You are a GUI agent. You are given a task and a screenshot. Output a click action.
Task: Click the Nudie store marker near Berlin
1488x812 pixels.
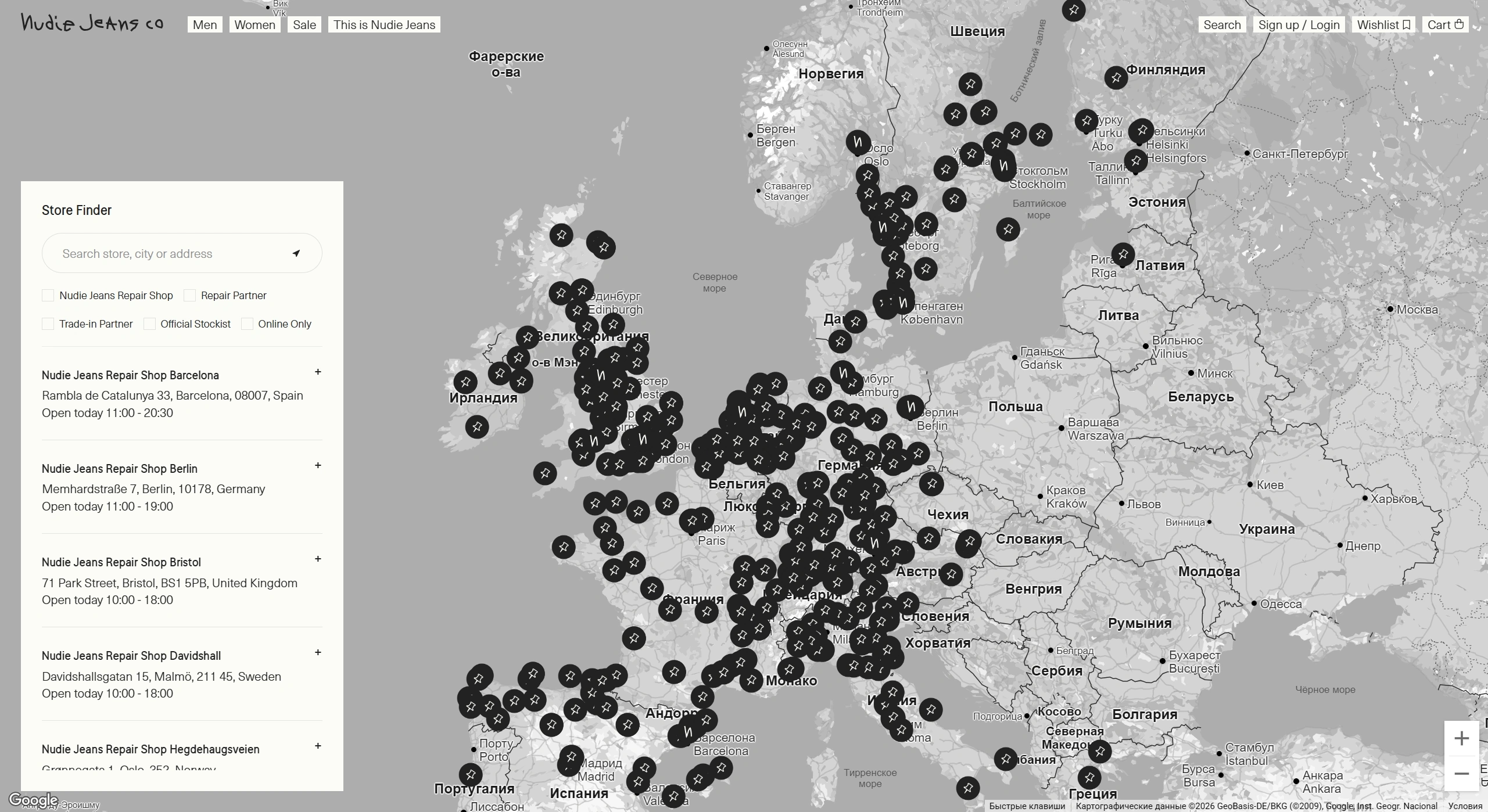coord(910,407)
